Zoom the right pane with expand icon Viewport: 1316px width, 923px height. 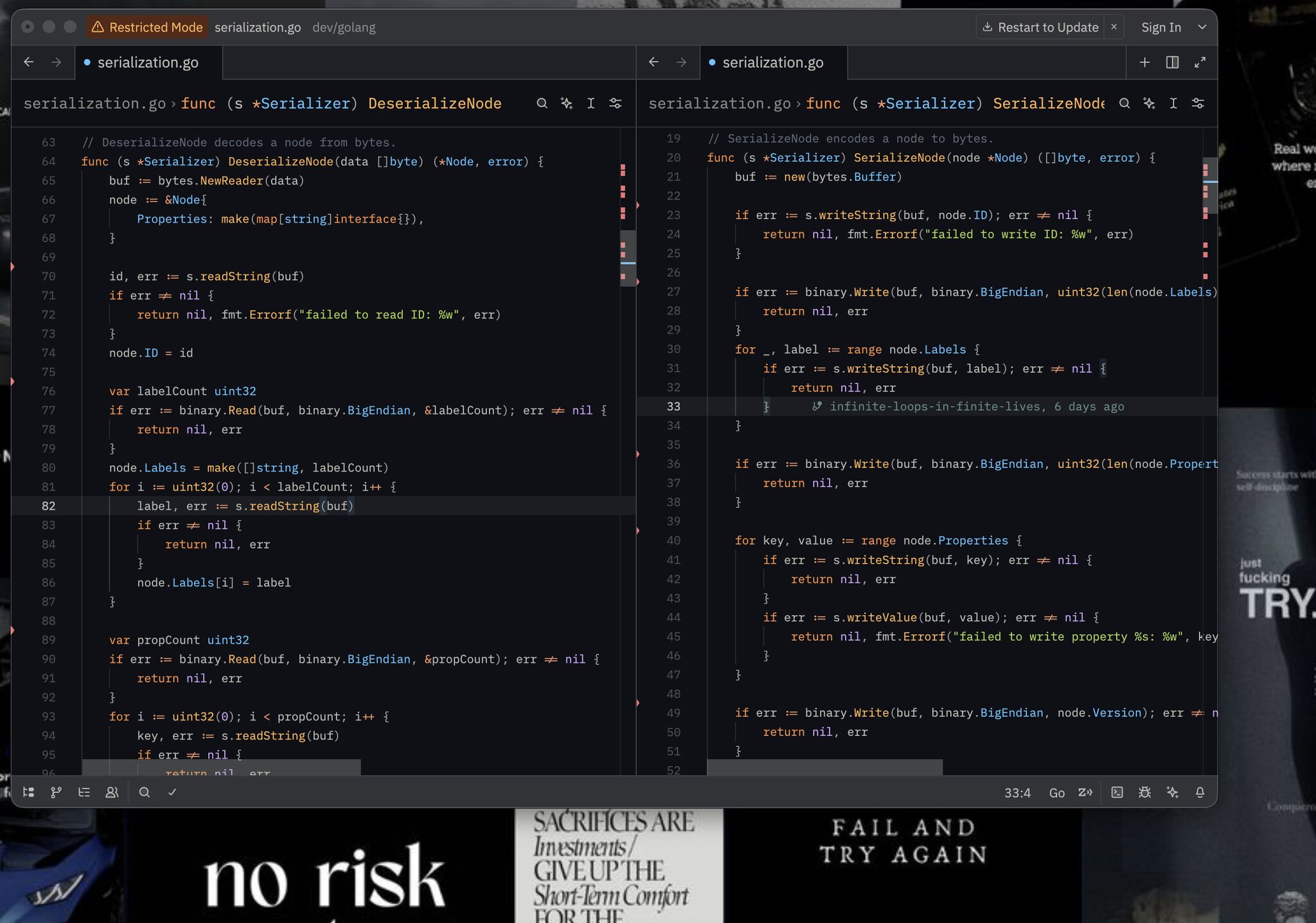pos(1200,62)
